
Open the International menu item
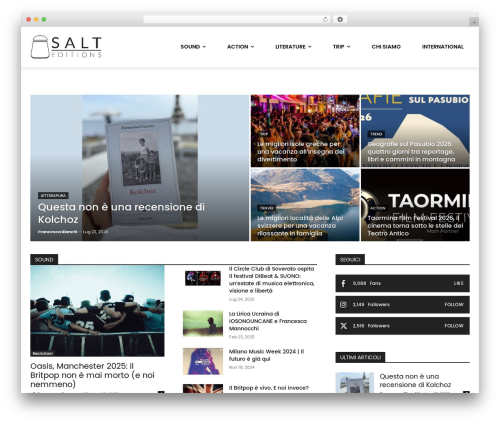point(443,47)
